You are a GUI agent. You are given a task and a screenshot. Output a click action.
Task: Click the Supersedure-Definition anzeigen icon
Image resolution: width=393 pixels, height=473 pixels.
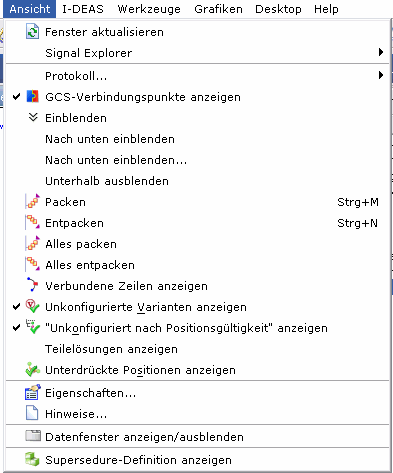pyautogui.click(x=32, y=460)
